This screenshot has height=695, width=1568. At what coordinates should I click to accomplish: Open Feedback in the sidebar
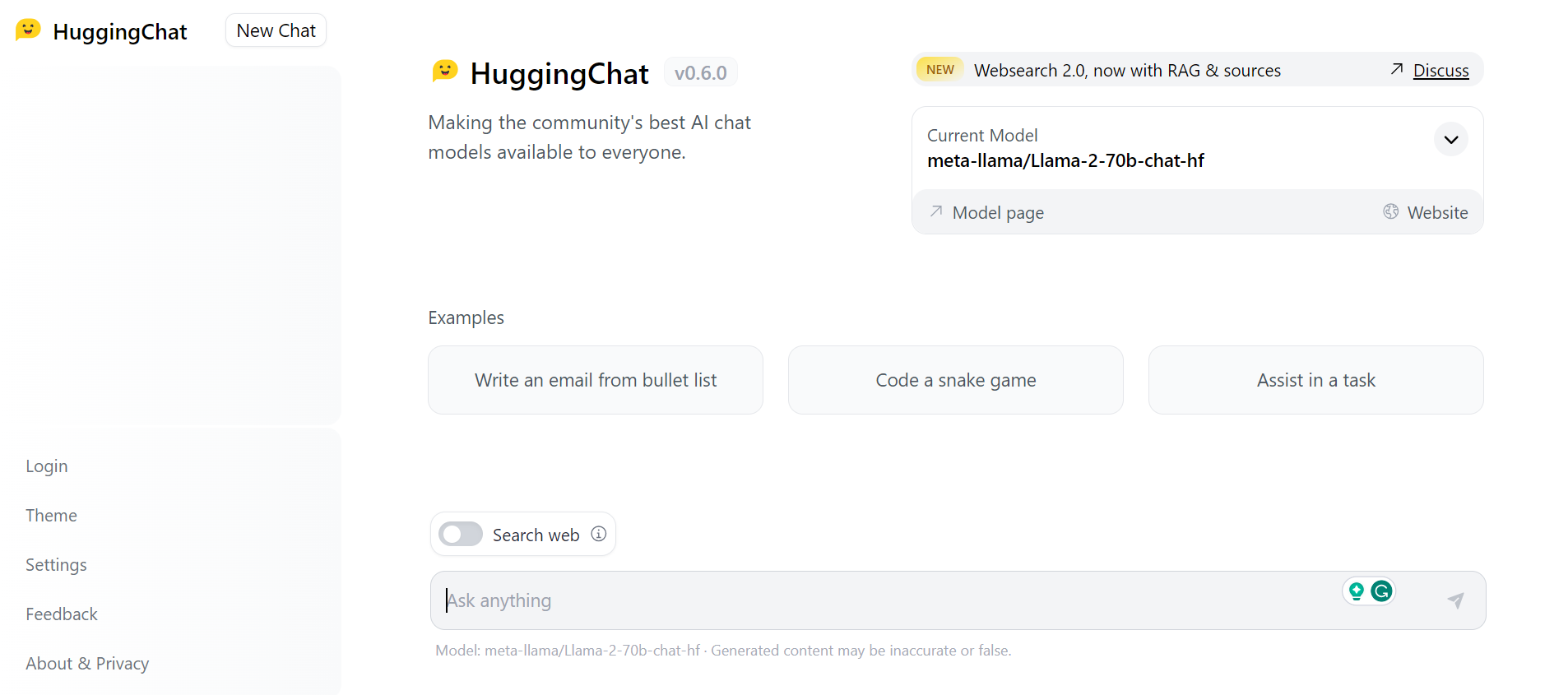pyautogui.click(x=62, y=614)
